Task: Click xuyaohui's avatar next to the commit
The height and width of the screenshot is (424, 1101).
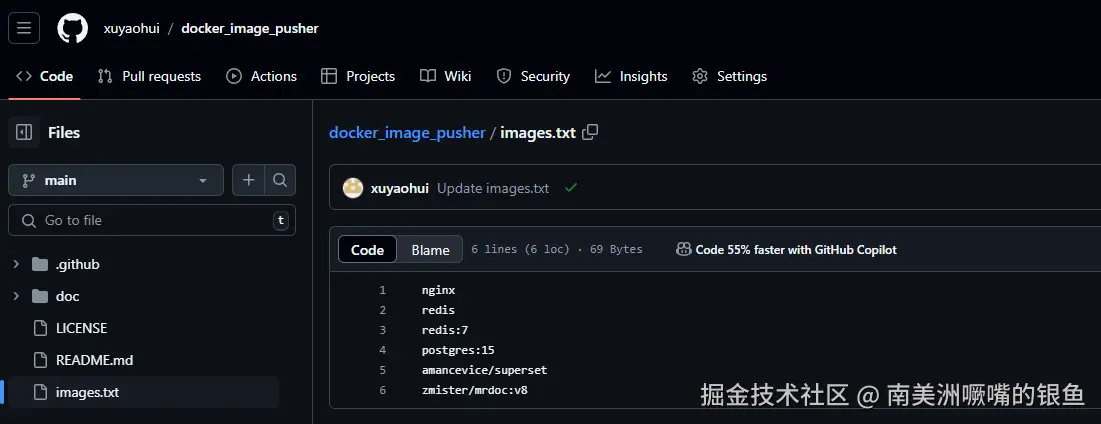Action: [x=353, y=188]
